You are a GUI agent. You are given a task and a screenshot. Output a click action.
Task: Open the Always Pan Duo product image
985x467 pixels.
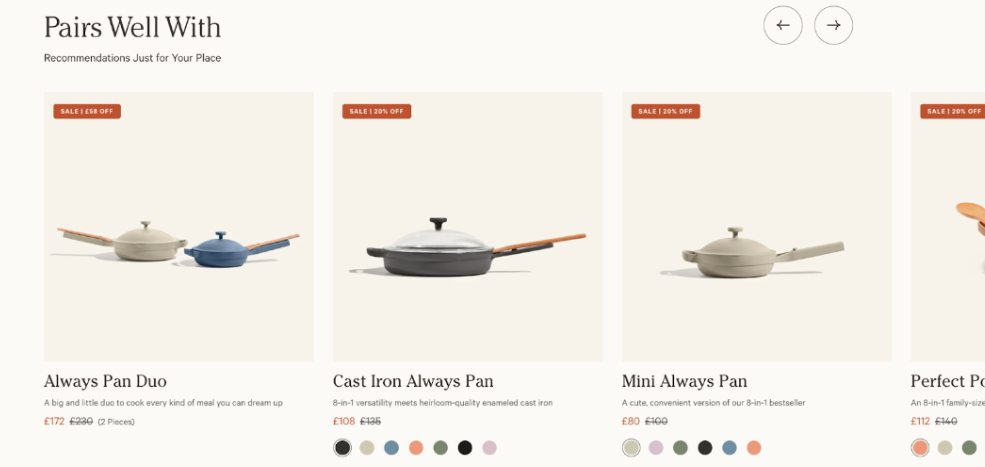point(178,227)
